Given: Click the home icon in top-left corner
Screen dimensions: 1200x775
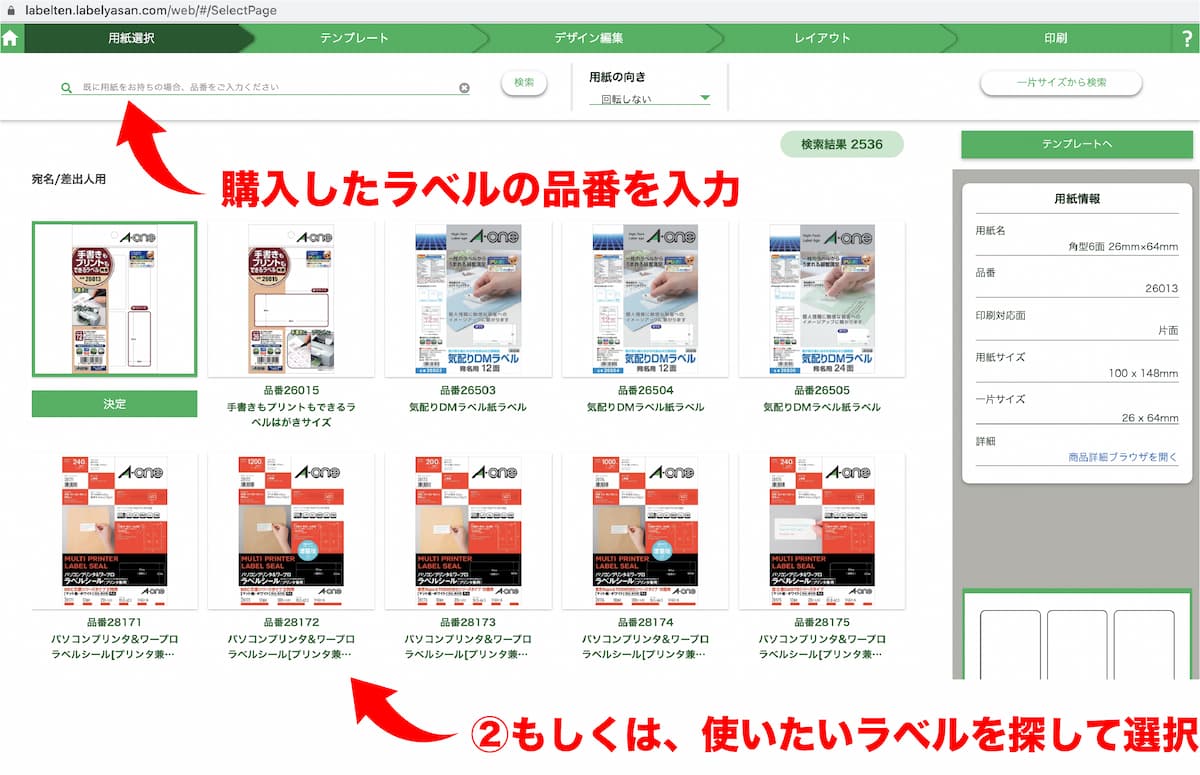Looking at the screenshot, I should pyautogui.click(x=11, y=39).
